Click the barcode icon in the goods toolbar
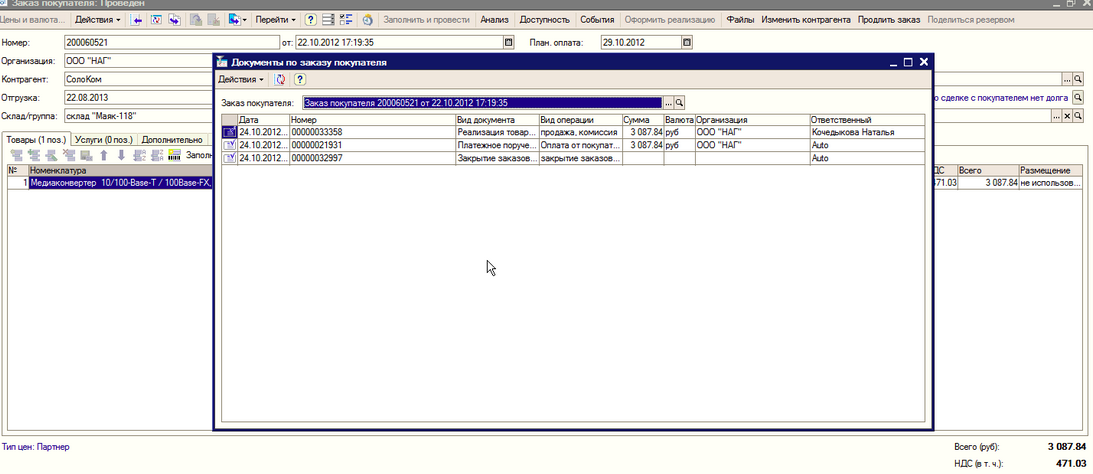 click(x=174, y=156)
